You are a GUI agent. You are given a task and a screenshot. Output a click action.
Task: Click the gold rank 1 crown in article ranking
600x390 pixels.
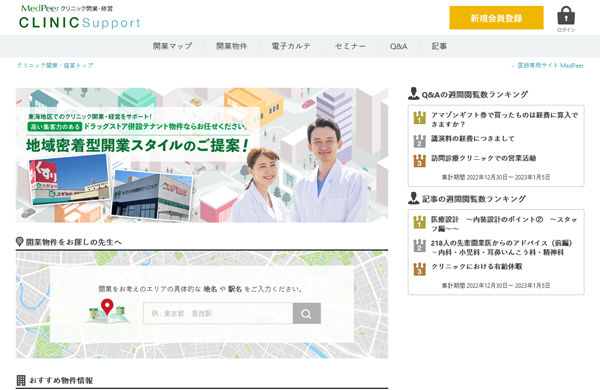pos(419,222)
